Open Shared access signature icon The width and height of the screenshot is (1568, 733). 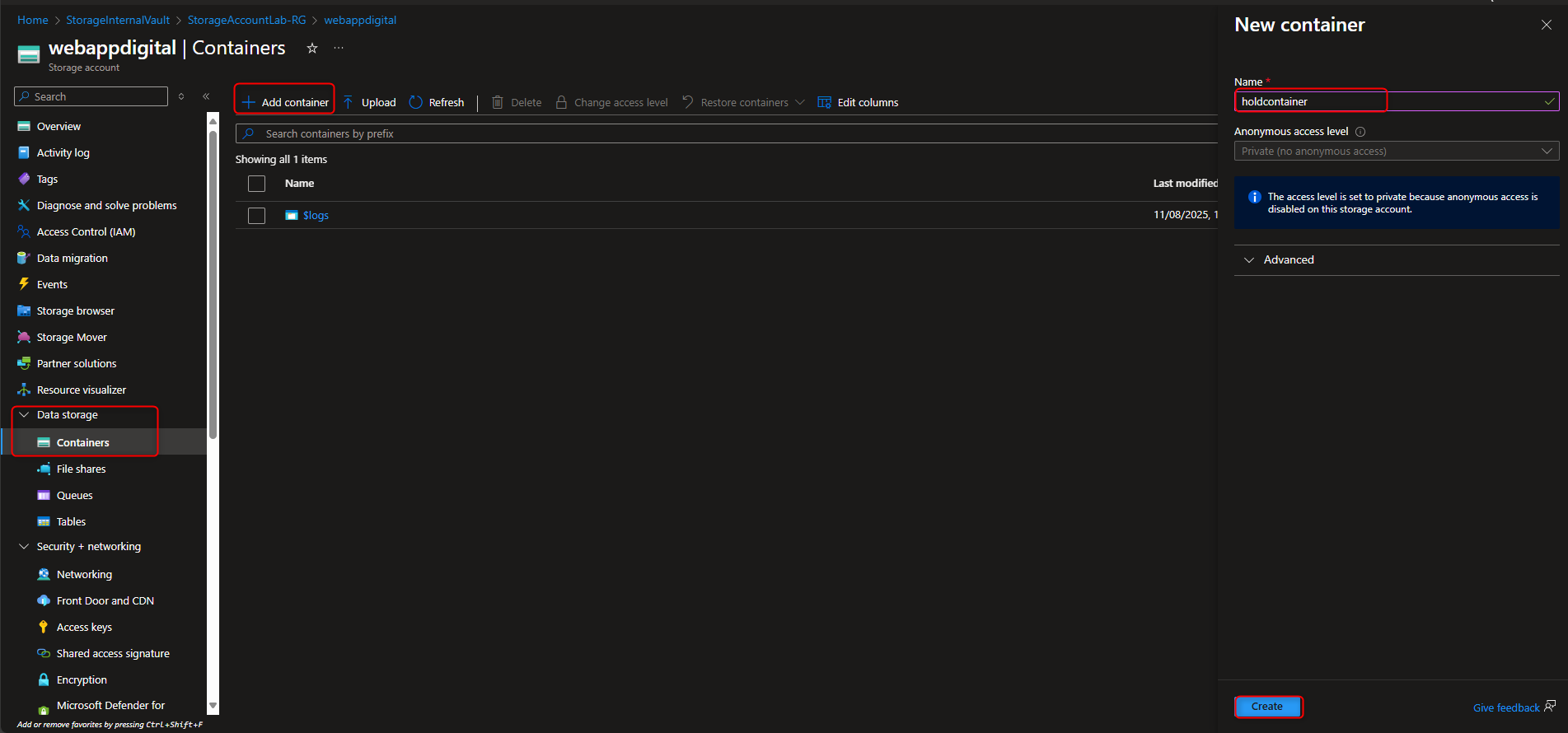tap(44, 653)
